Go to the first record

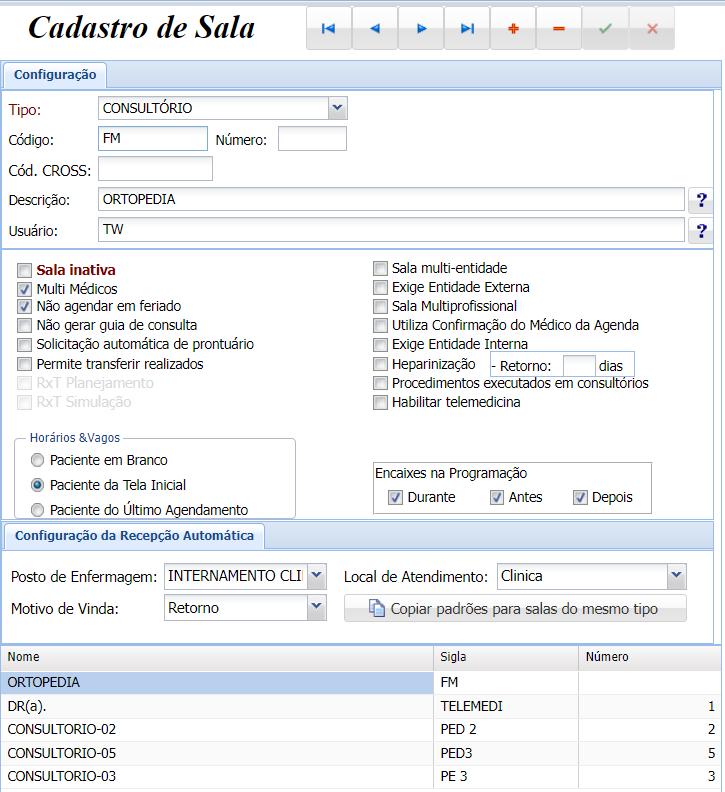(x=328, y=29)
